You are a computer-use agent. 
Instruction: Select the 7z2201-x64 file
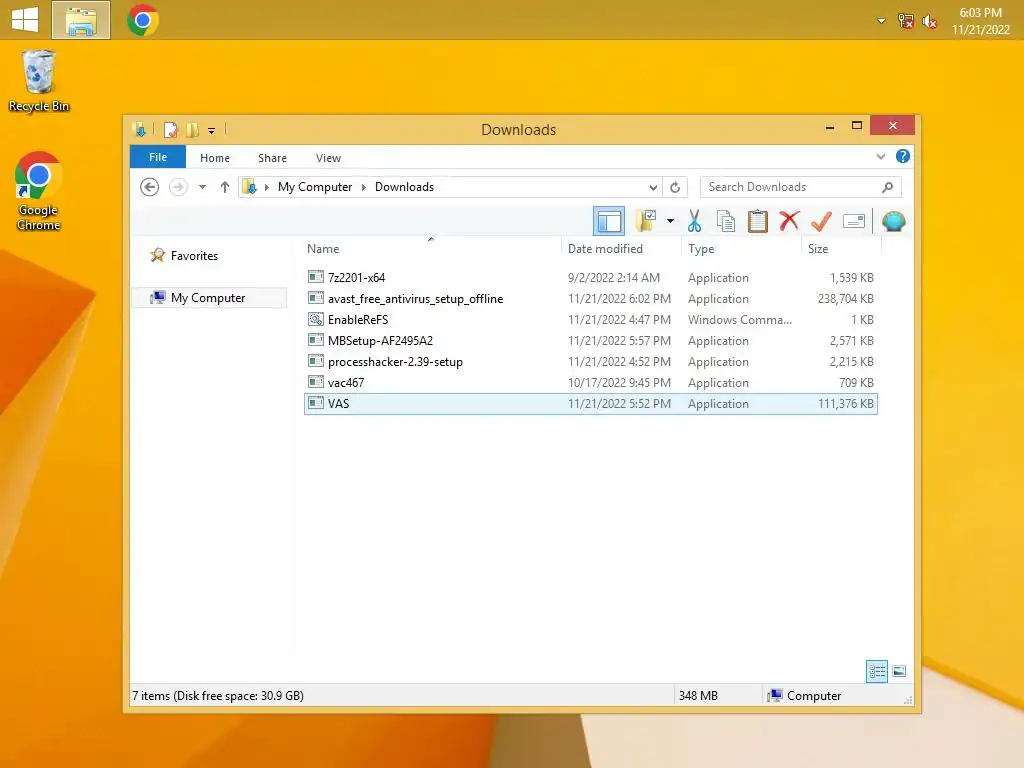pos(590,278)
